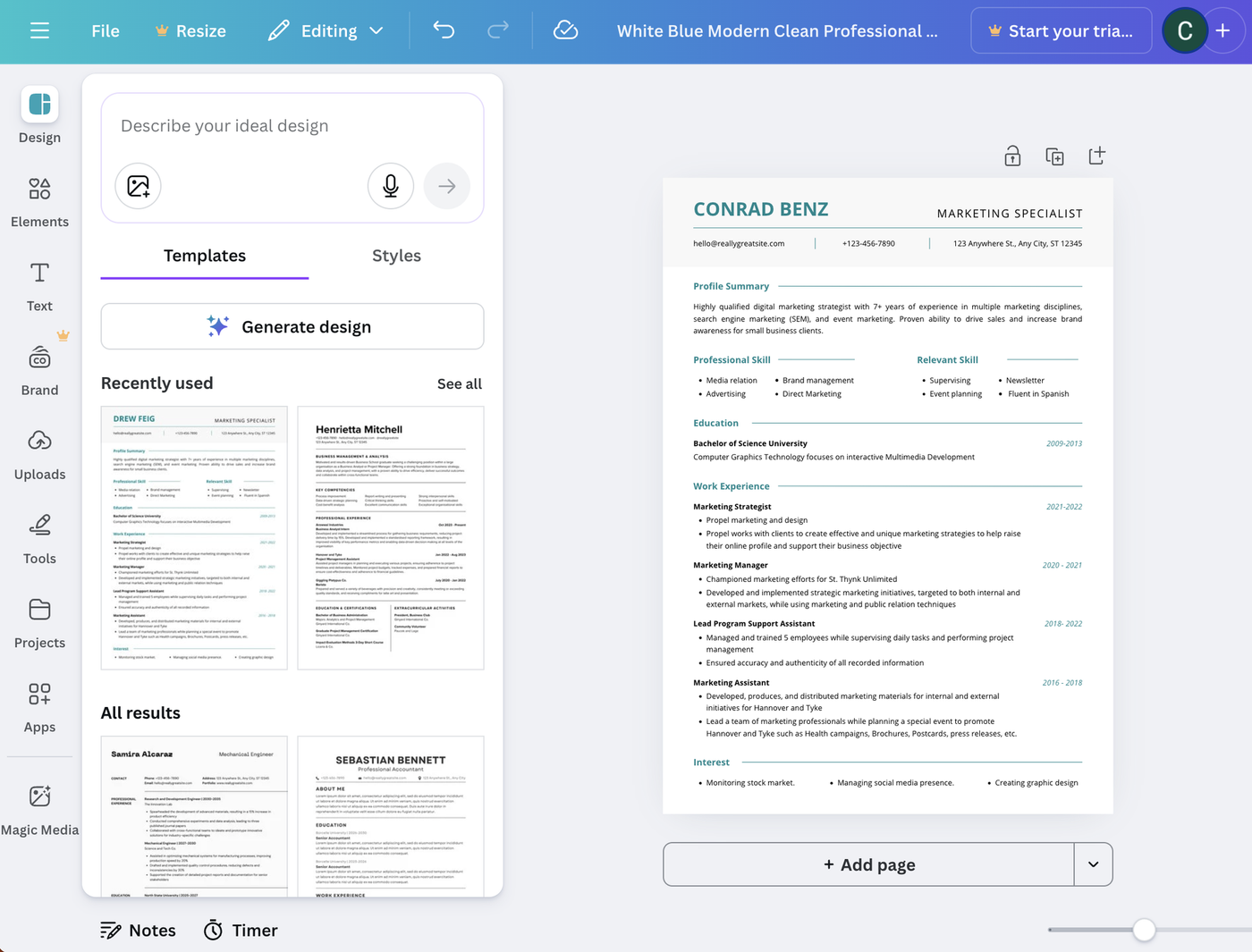Open the Brand panel

click(x=39, y=368)
